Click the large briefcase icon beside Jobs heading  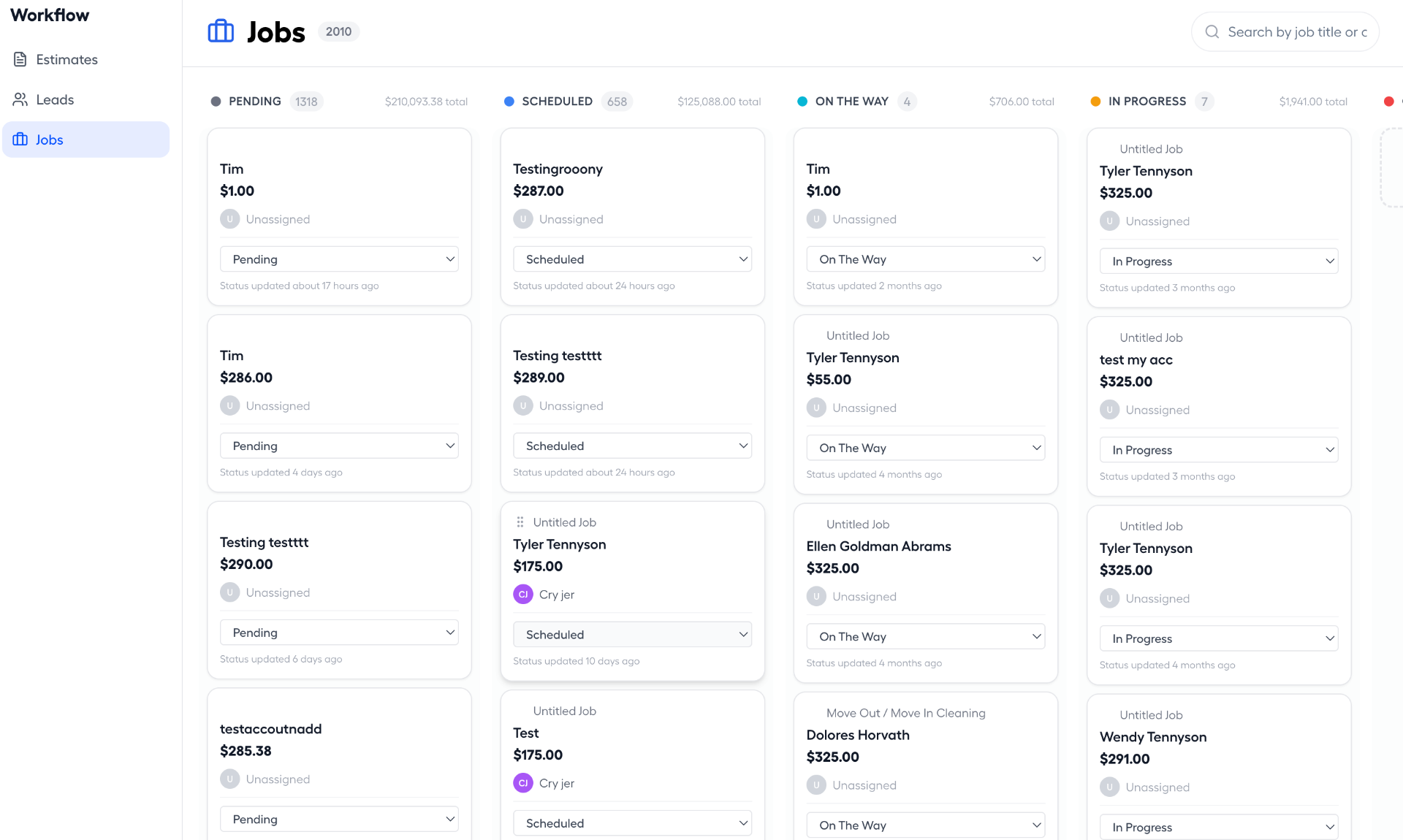point(221,31)
